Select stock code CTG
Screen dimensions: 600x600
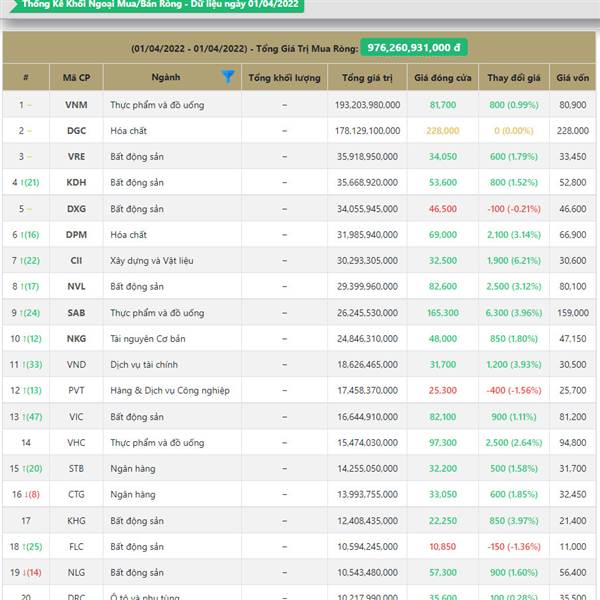[76, 494]
